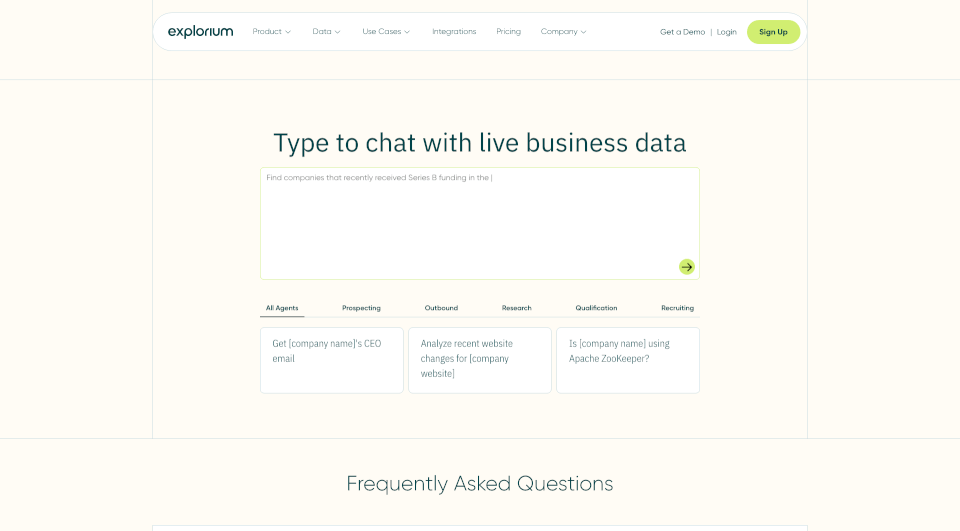Viewport: 960px width, 531px height.
Task: Select the All Agents tab
Action: (282, 308)
